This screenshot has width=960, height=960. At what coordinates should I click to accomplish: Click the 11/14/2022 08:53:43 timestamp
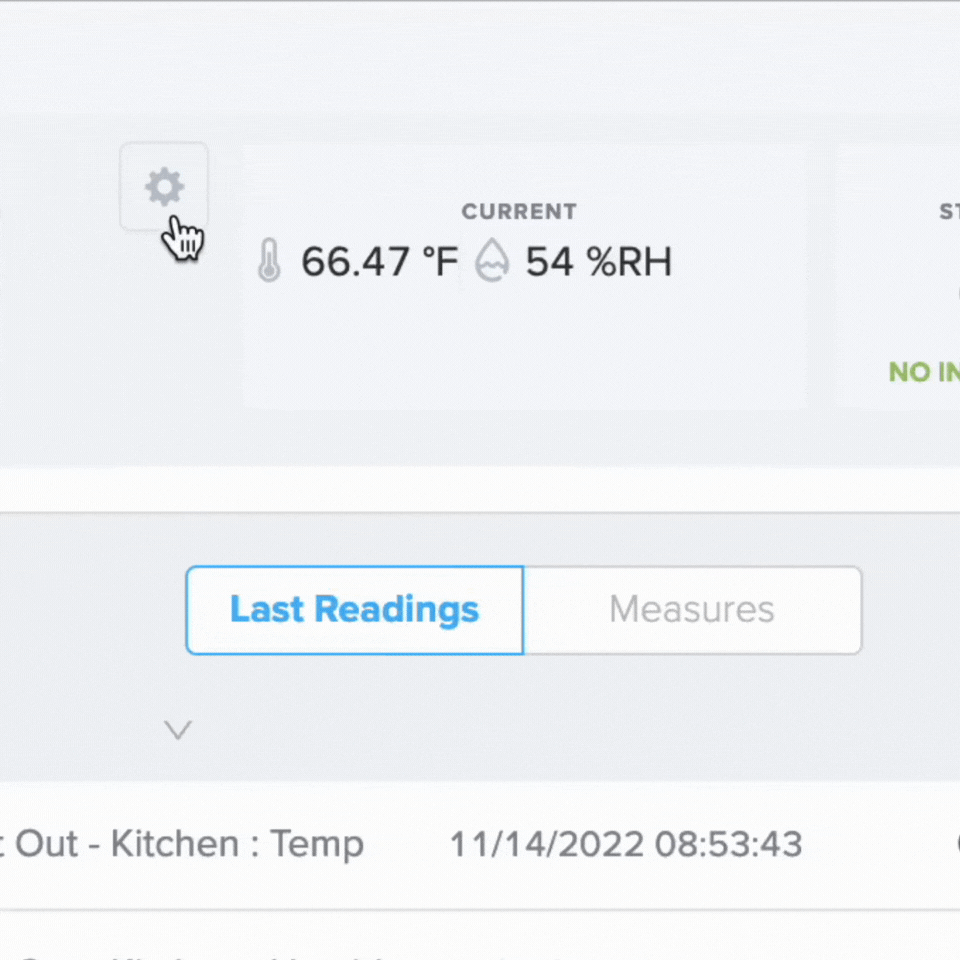pos(626,844)
